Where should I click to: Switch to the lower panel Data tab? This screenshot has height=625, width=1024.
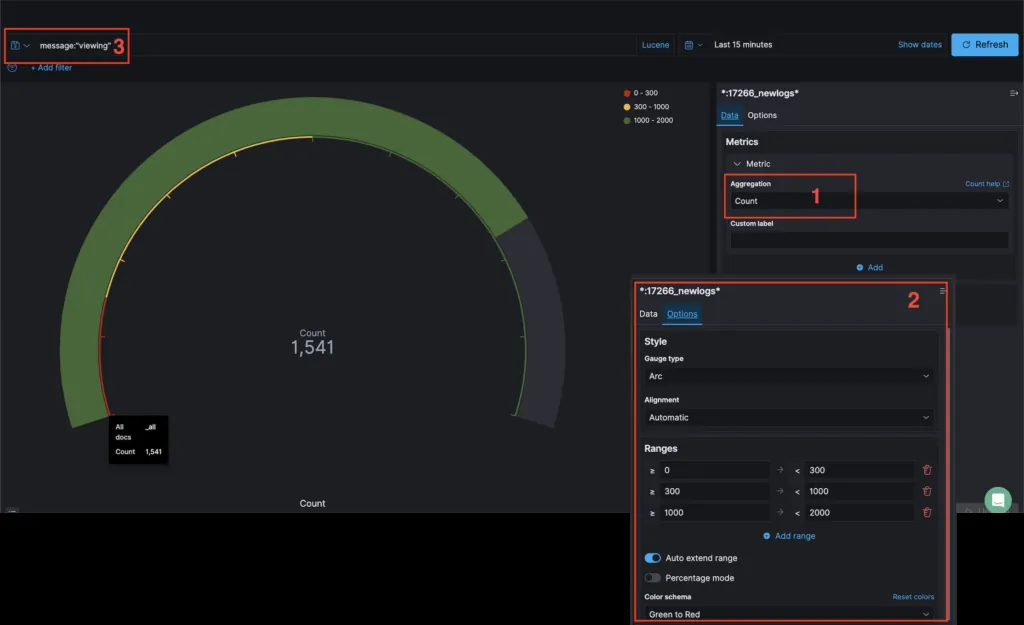tap(648, 314)
